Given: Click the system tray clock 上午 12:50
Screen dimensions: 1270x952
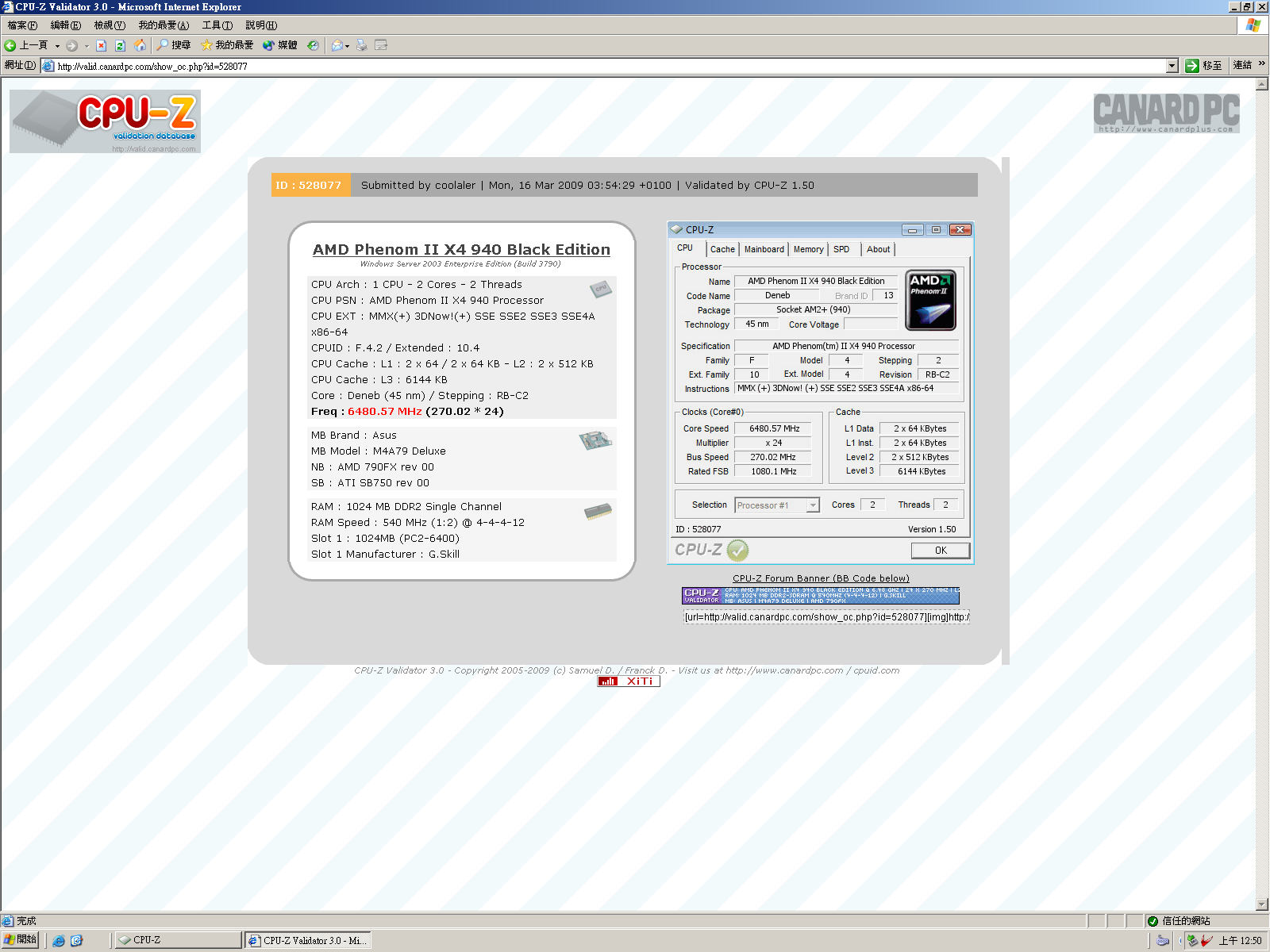Looking at the screenshot, I should click(x=1240, y=941).
